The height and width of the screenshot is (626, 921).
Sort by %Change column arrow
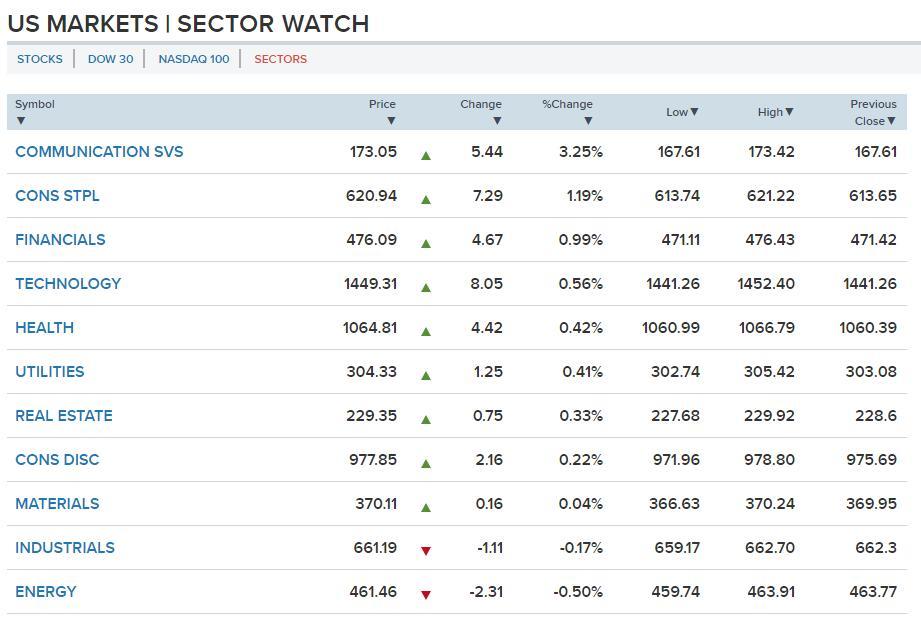588,121
